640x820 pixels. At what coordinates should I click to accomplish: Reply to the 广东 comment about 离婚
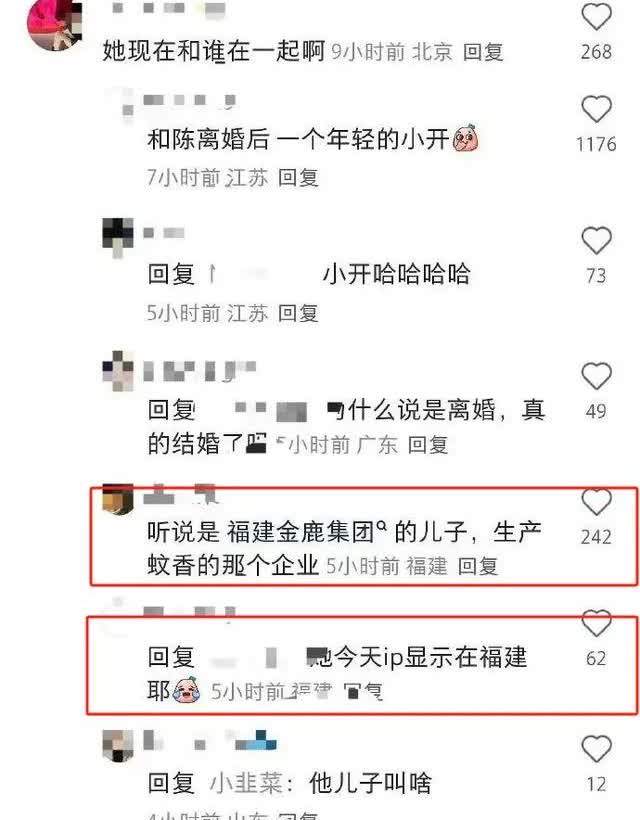pos(428,445)
